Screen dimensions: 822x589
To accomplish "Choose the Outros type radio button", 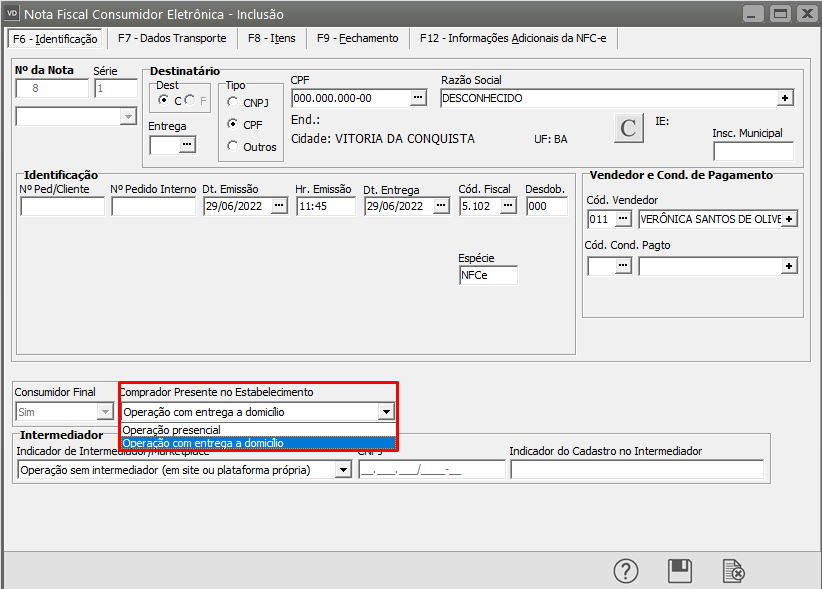I will pyautogui.click(x=233, y=147).
